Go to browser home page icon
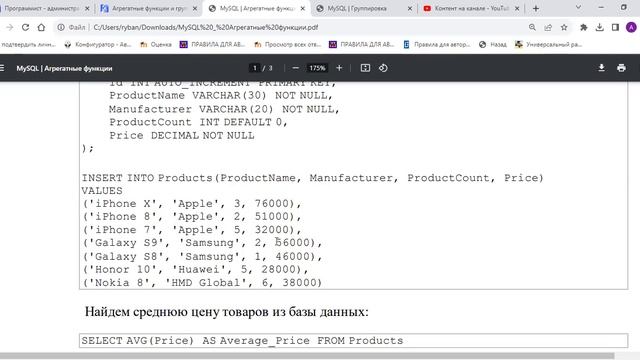 point(41,27)
